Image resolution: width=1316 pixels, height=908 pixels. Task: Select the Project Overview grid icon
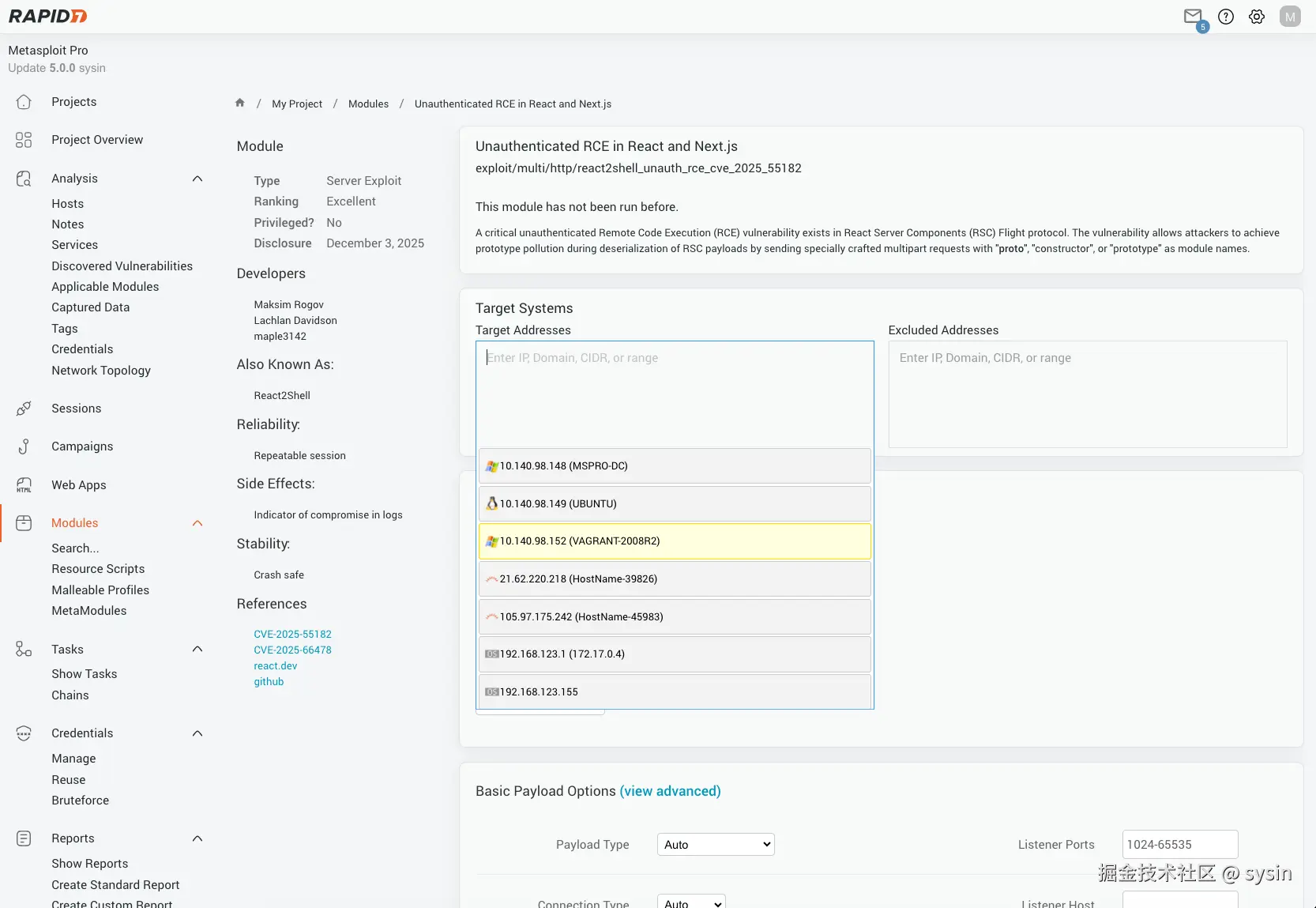[x=23, y=140]
